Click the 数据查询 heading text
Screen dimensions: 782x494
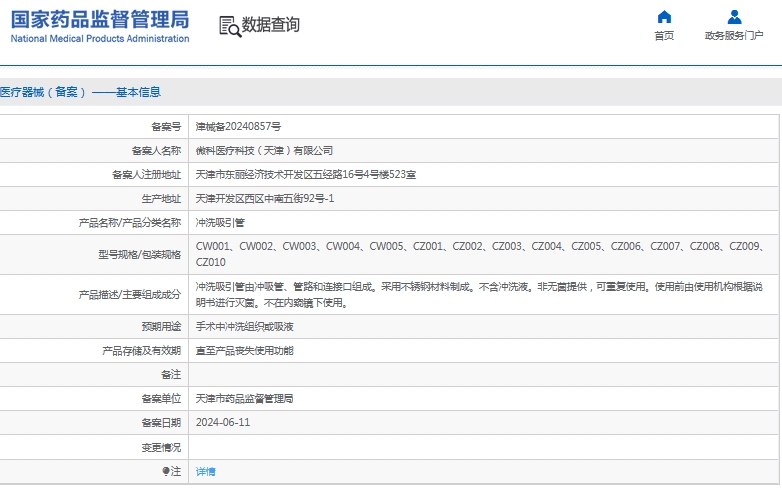pos(270,24)
